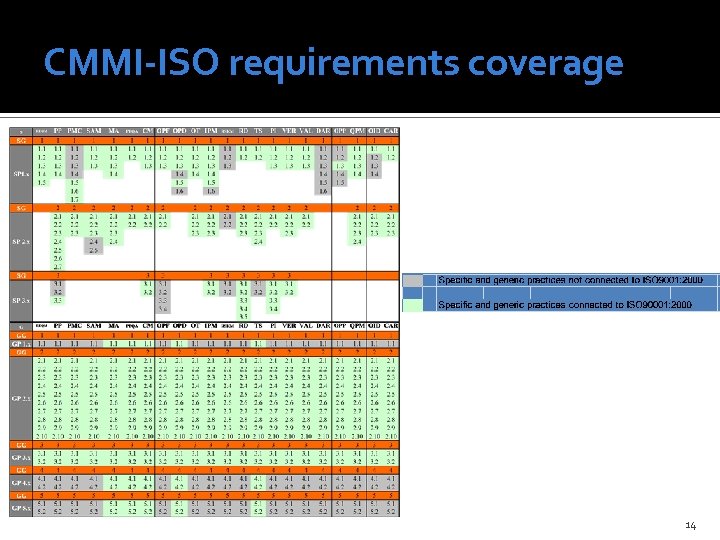Click GP 2.x cell 2.10 under CAR column
The width and height of the screenshot is (720, 540).
click(391, 436)
